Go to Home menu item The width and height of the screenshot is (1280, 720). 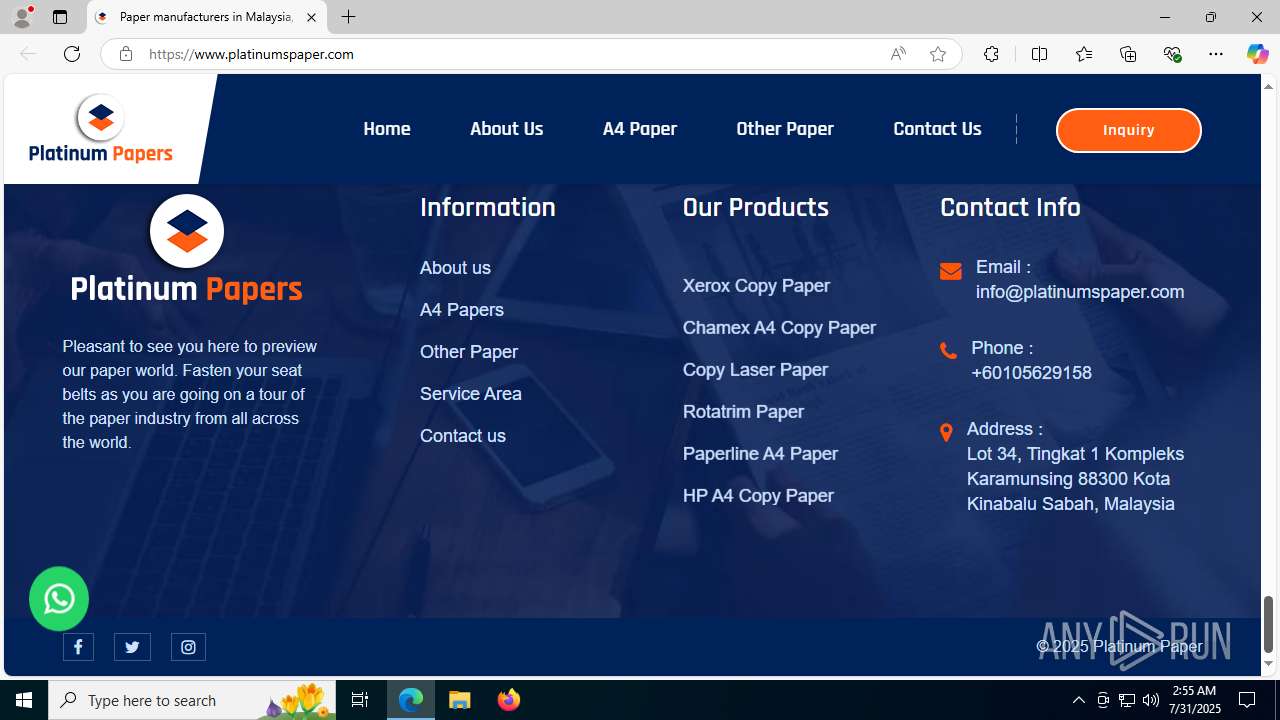pyautogui.click(x=387, y=129)
